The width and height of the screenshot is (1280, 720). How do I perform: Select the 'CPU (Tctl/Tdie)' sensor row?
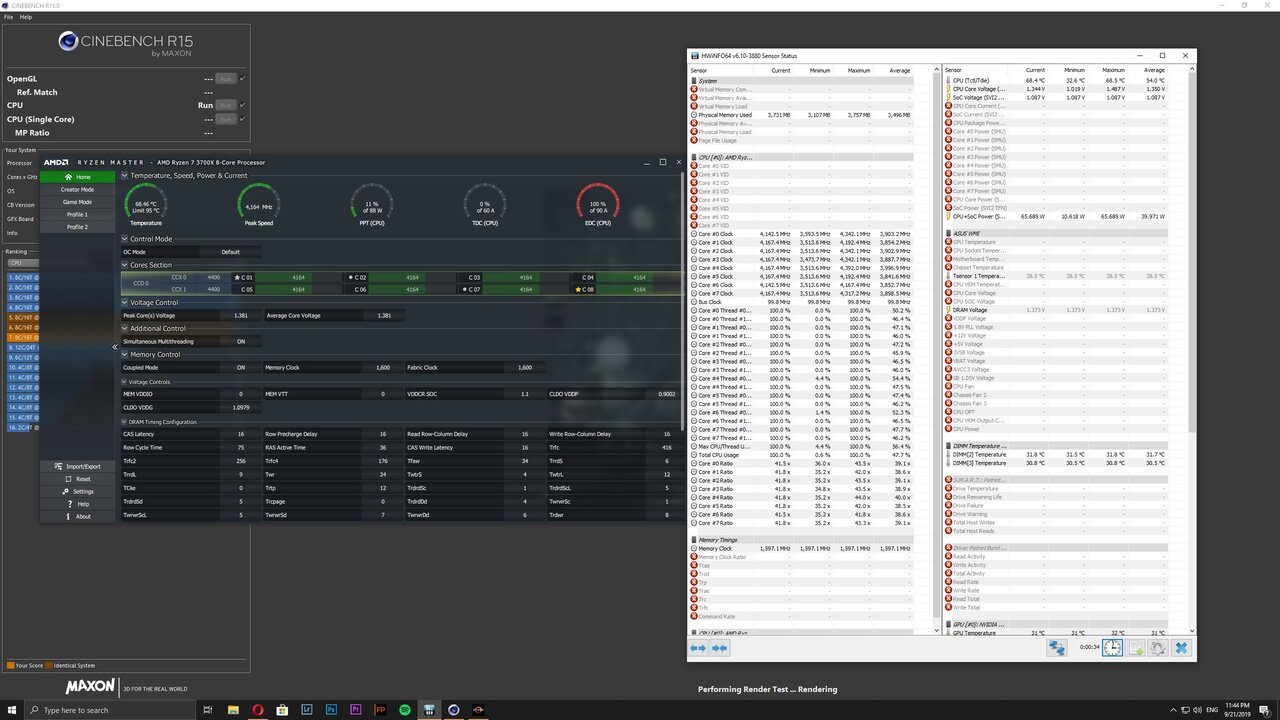1055,81
